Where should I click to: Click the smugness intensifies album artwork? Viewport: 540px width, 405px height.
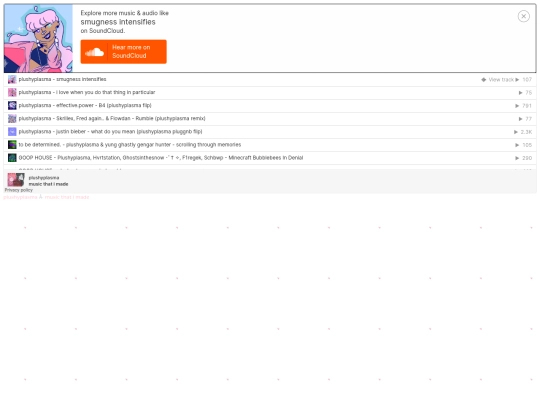point(38,38)
